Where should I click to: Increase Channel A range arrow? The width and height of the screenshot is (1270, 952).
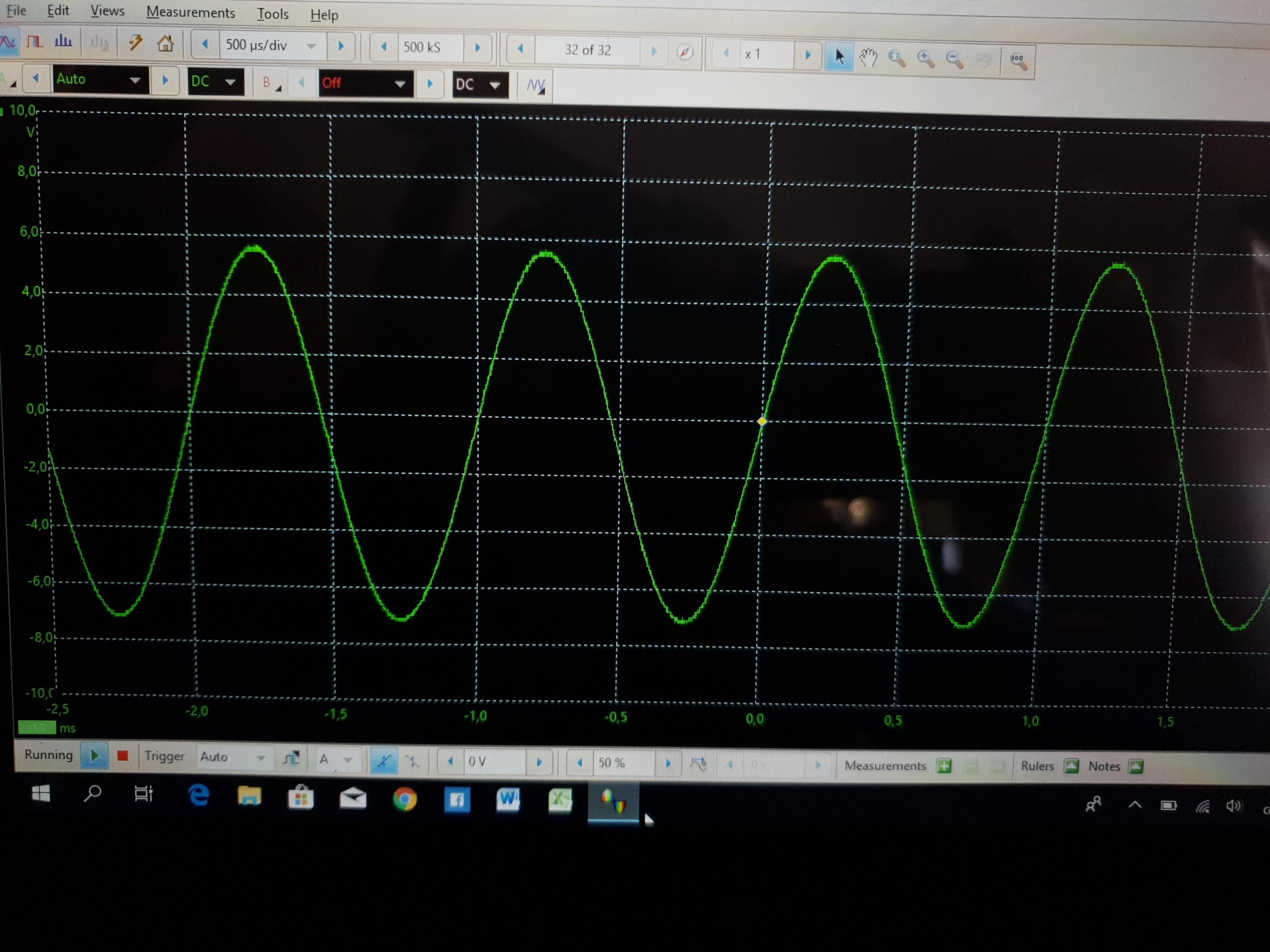tap(165, 81)
